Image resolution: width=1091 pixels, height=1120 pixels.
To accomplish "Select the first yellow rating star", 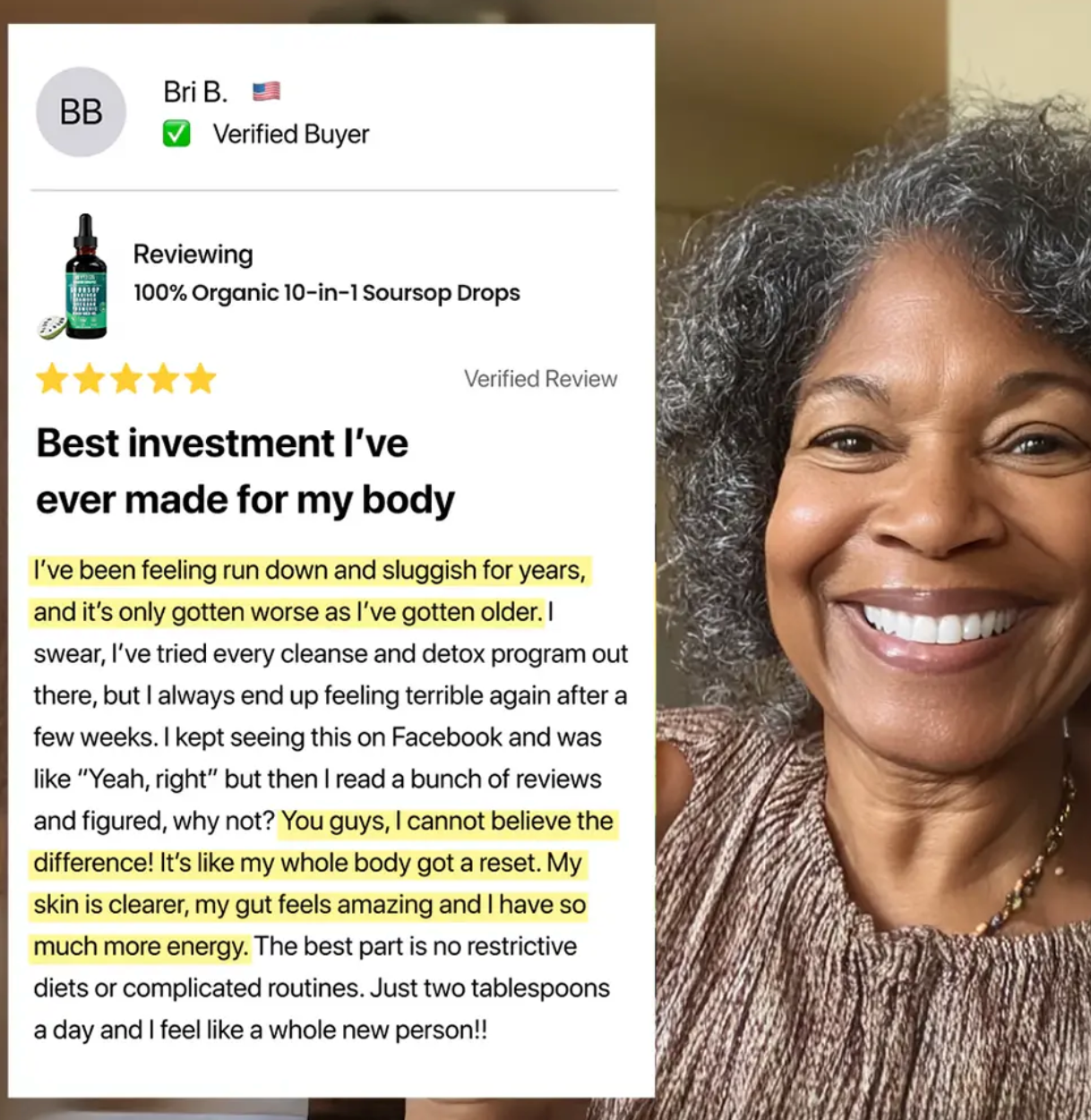I will click(x=52, y=379).
